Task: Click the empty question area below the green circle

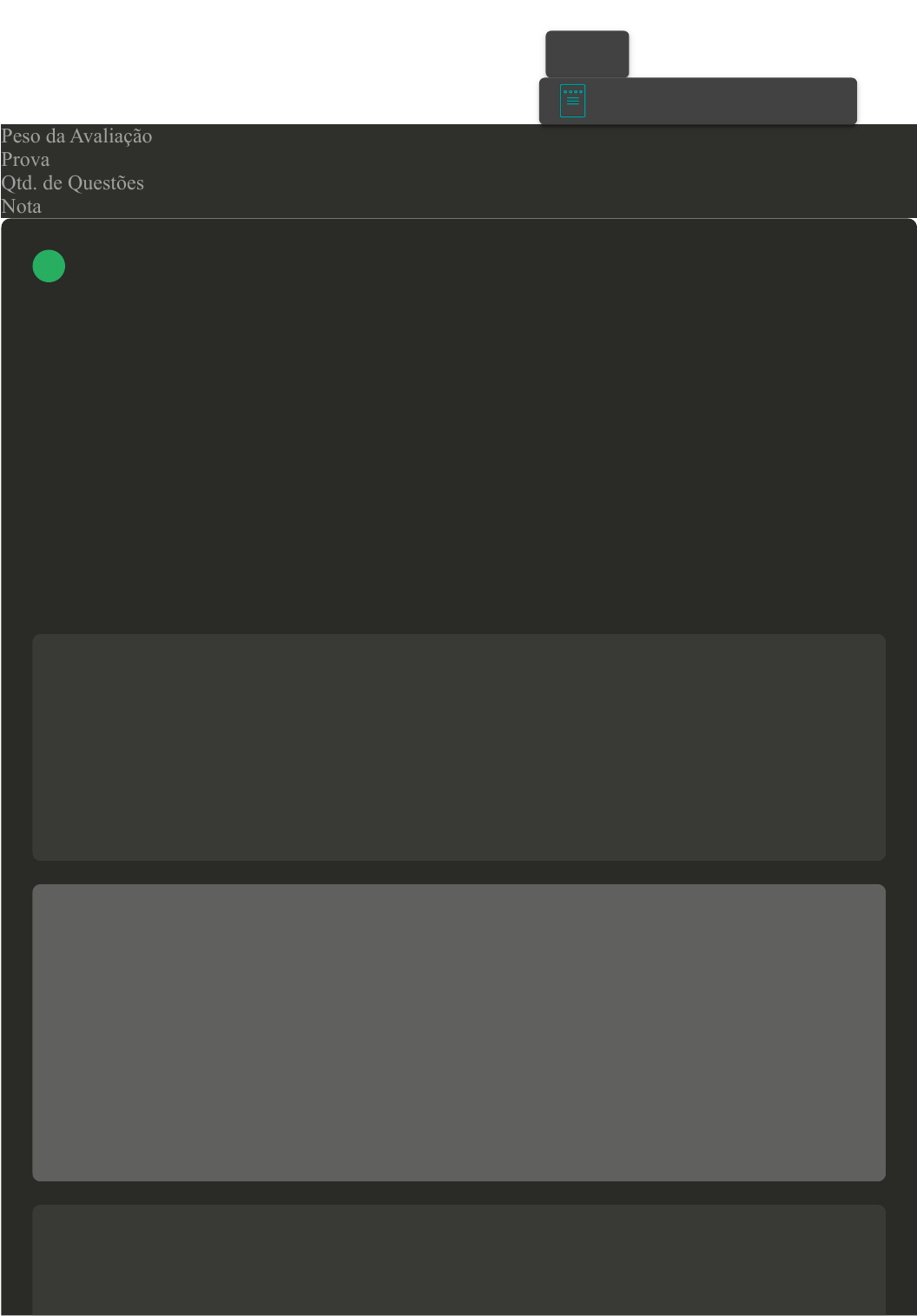Action: 458,452
